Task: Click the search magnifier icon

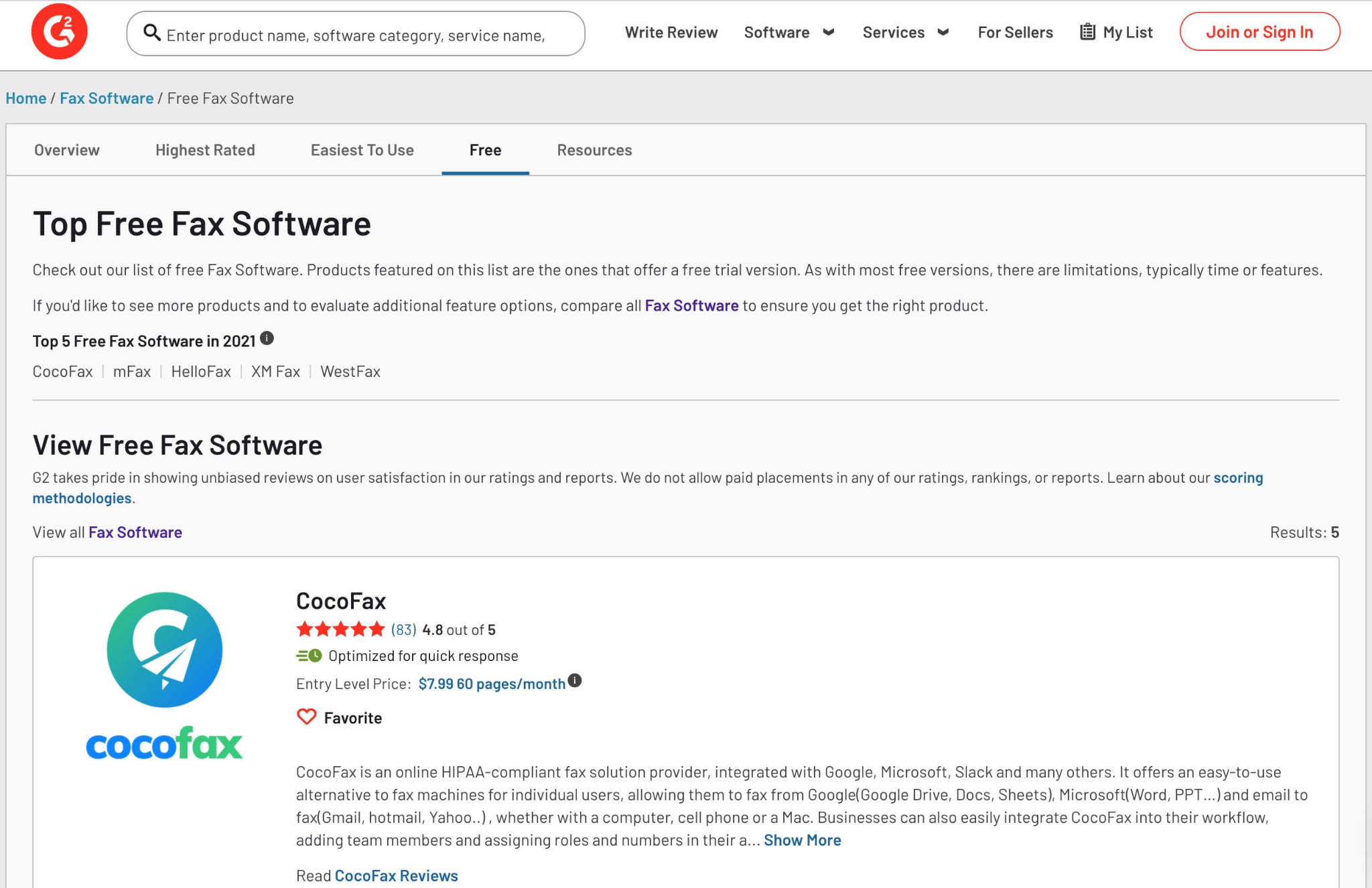Action: coord(152,33)
